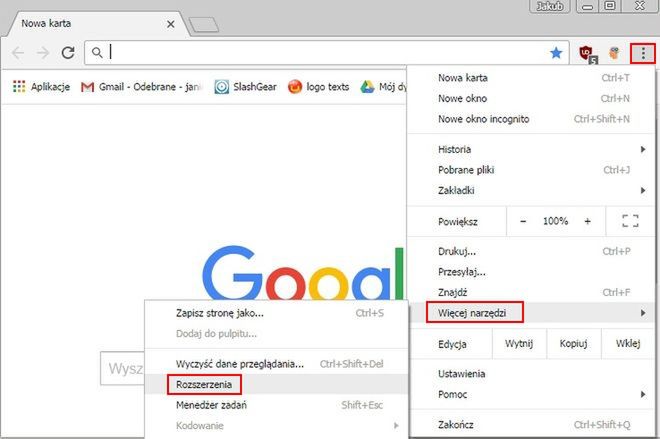Click the Kopiuj edit button

tap(574, 344)
